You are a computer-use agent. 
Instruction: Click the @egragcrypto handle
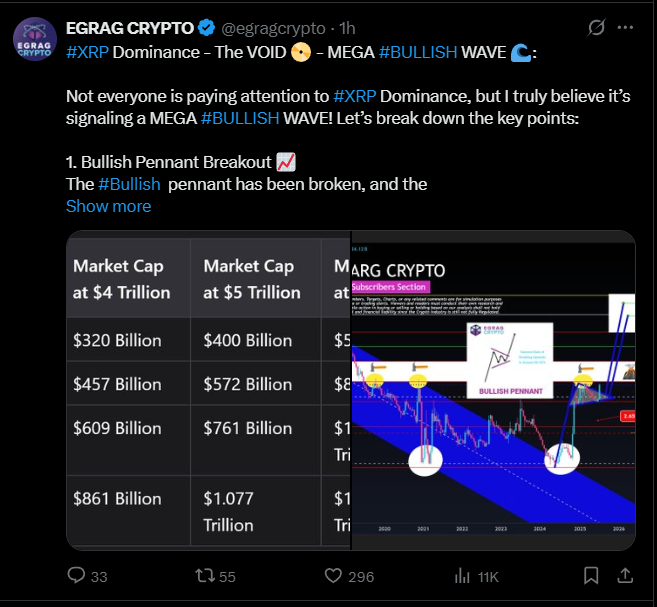pos(273,28)
